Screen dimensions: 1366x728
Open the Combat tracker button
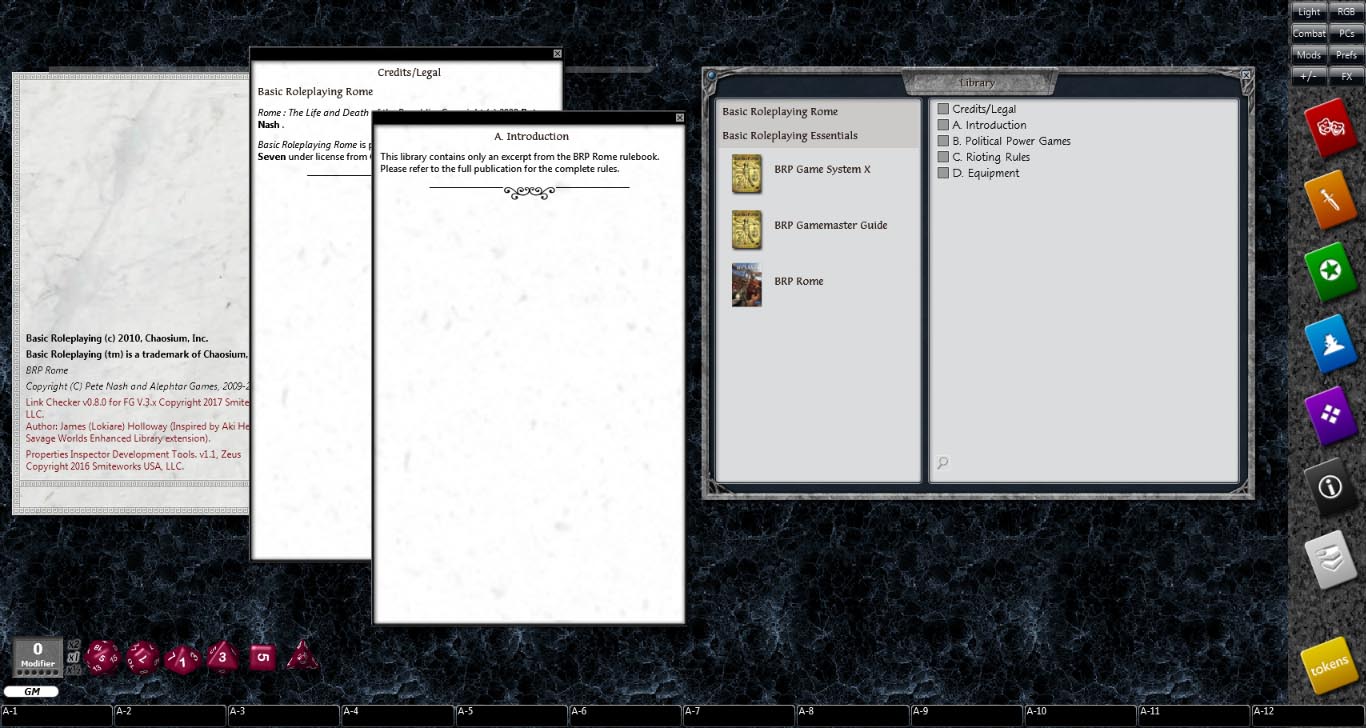click(1309, 33)
